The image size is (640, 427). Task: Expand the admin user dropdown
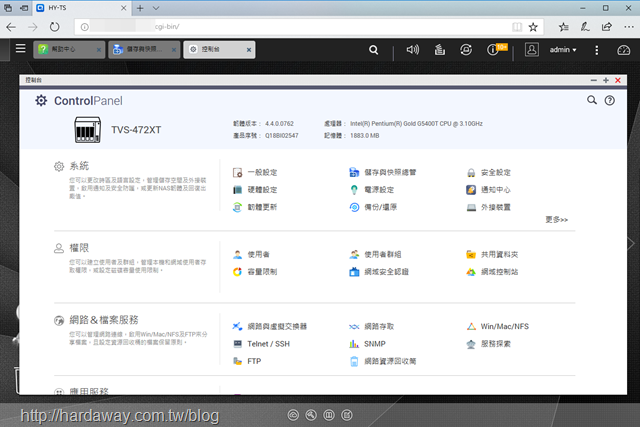(563, 50)
